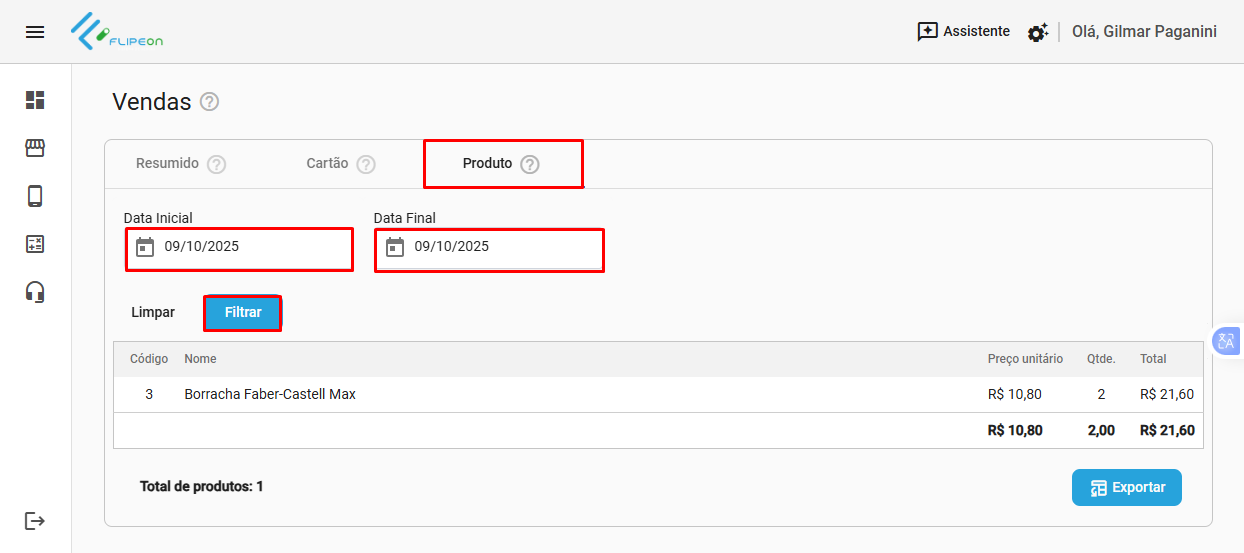Export the sales with Exportar button

pos(1126,488)
